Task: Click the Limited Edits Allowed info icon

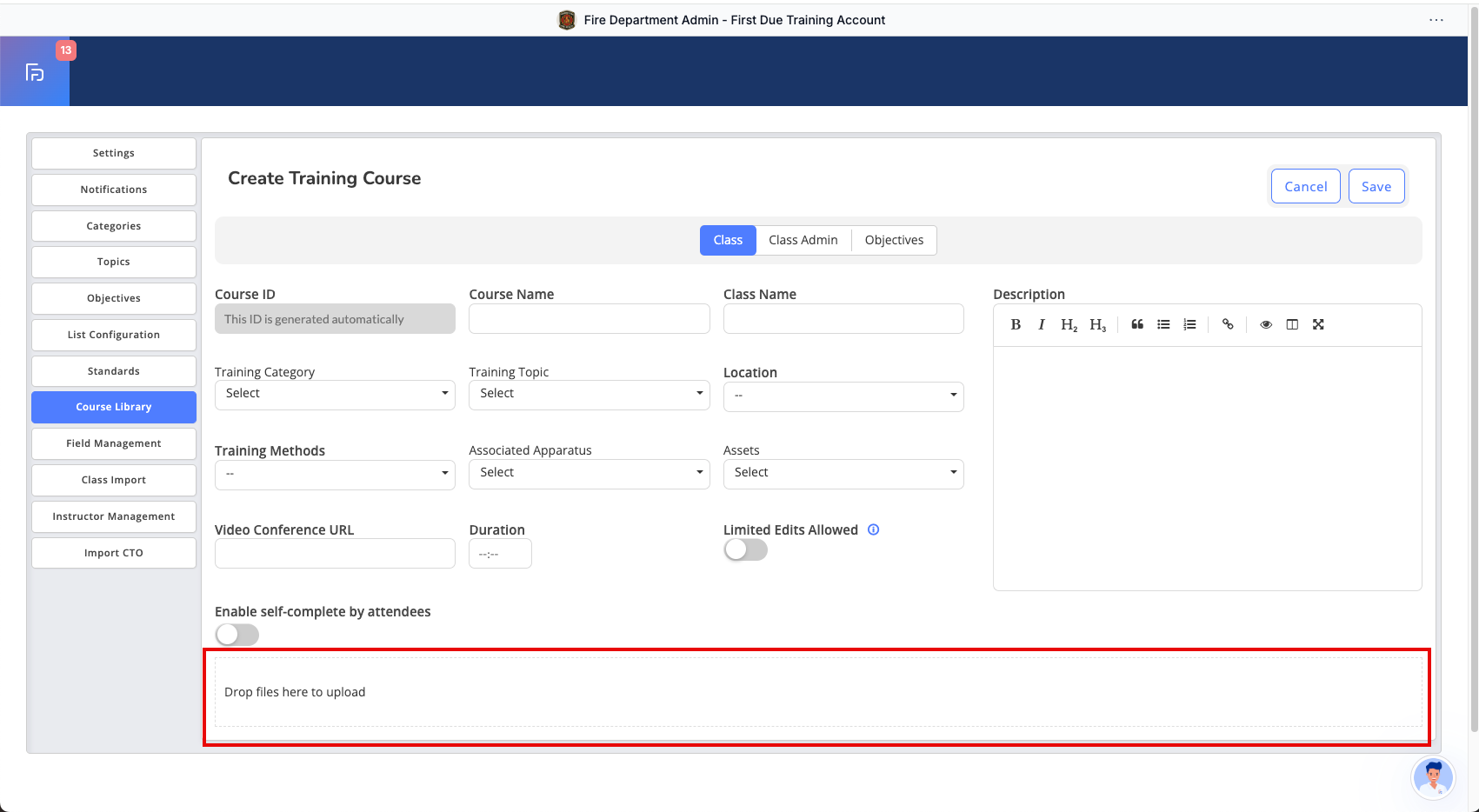Action: 874,529
